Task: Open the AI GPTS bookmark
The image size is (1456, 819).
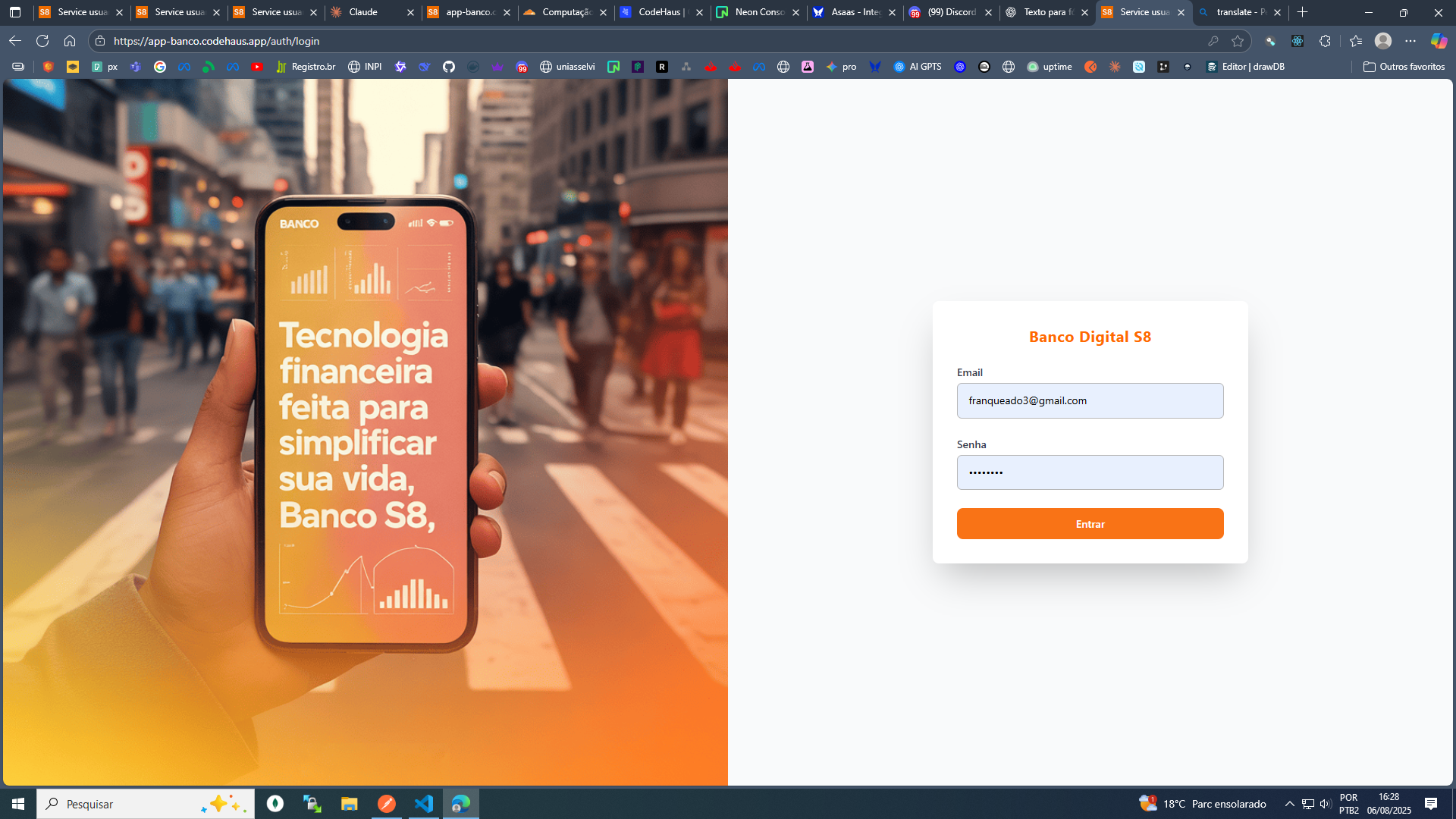Action: point(918,67)
